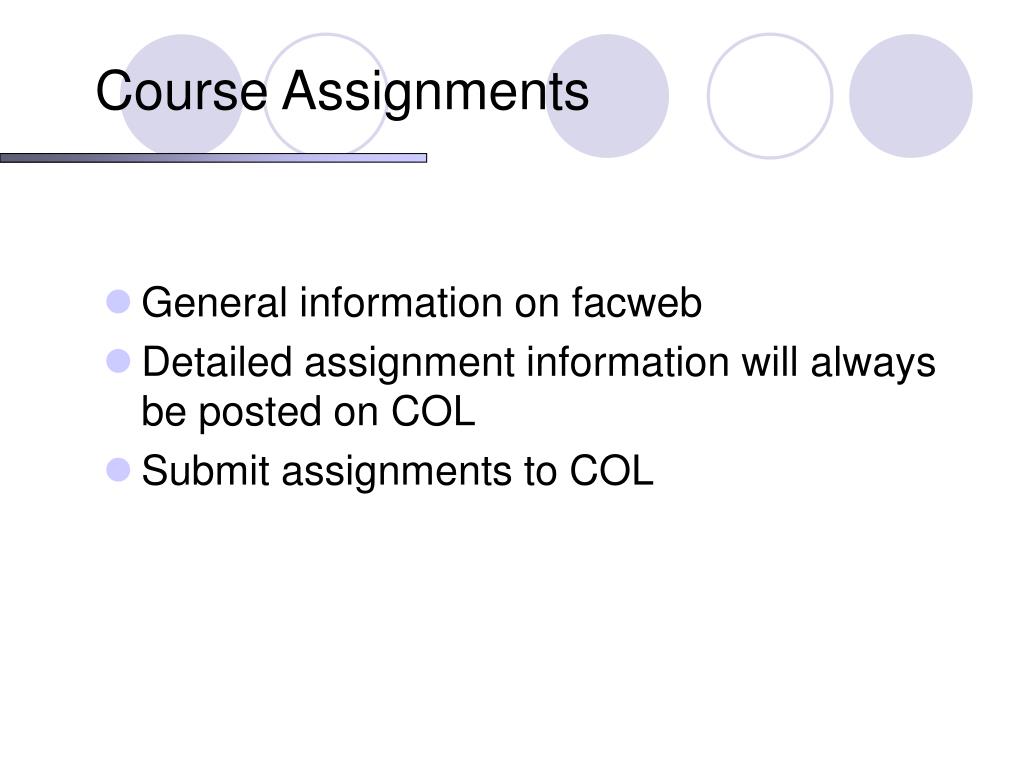The image size is (1024, 768).
Task: Click the word Course in the title
Action: point(182,91)
